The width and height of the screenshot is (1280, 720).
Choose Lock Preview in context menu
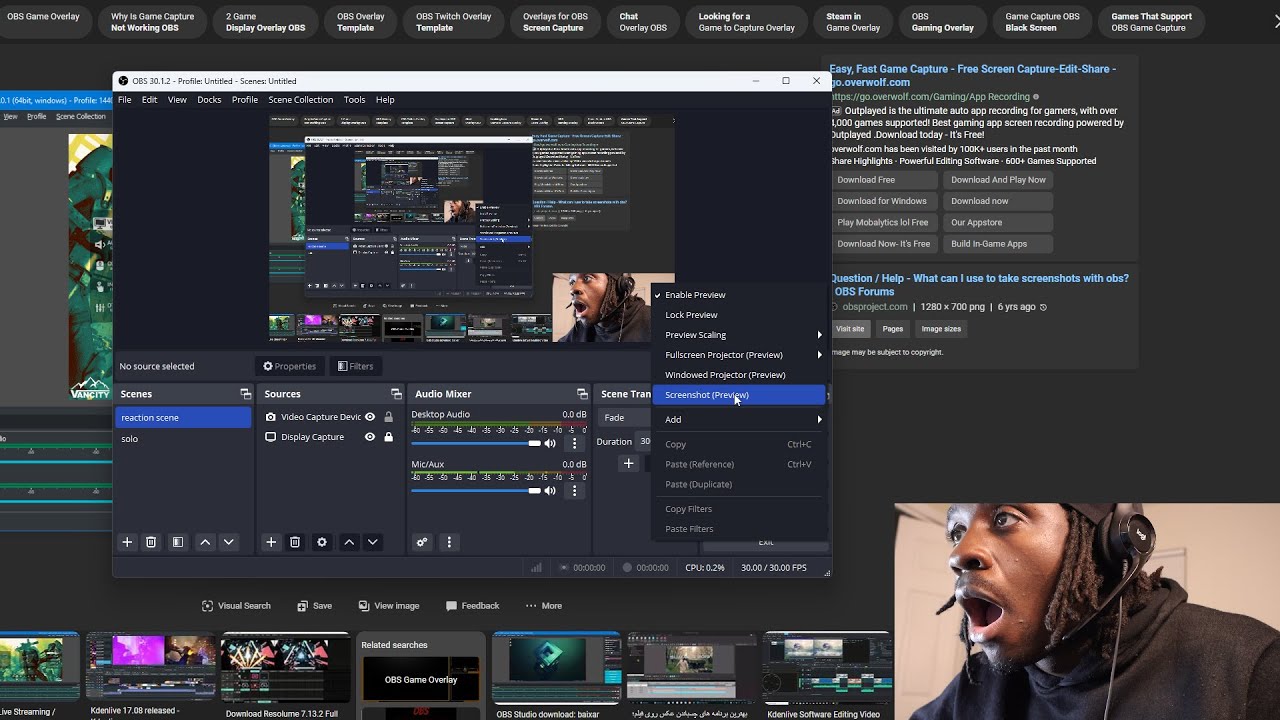coord(738,315)
